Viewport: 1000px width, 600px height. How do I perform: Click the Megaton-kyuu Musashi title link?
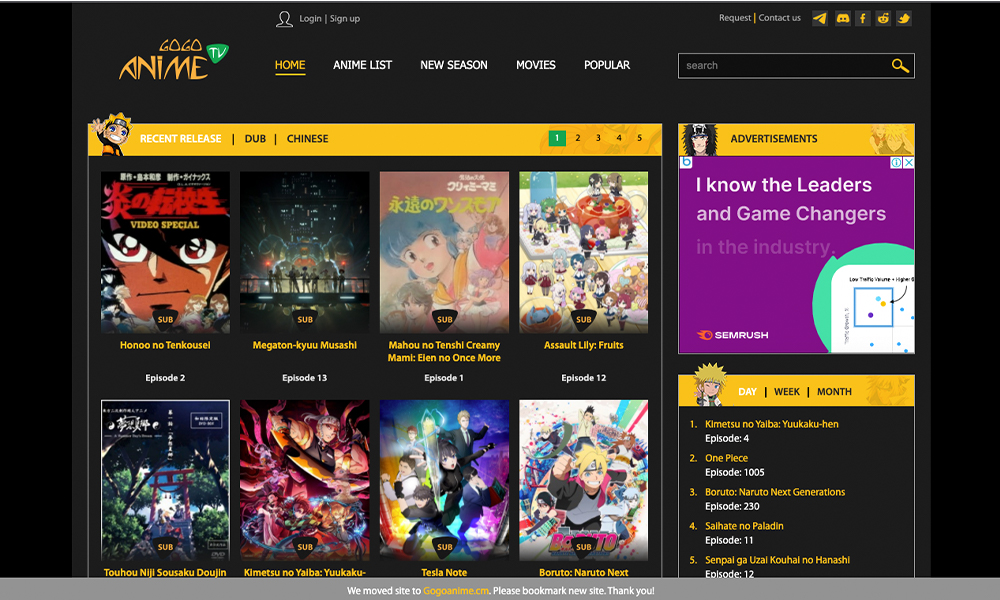coord(305,345)
